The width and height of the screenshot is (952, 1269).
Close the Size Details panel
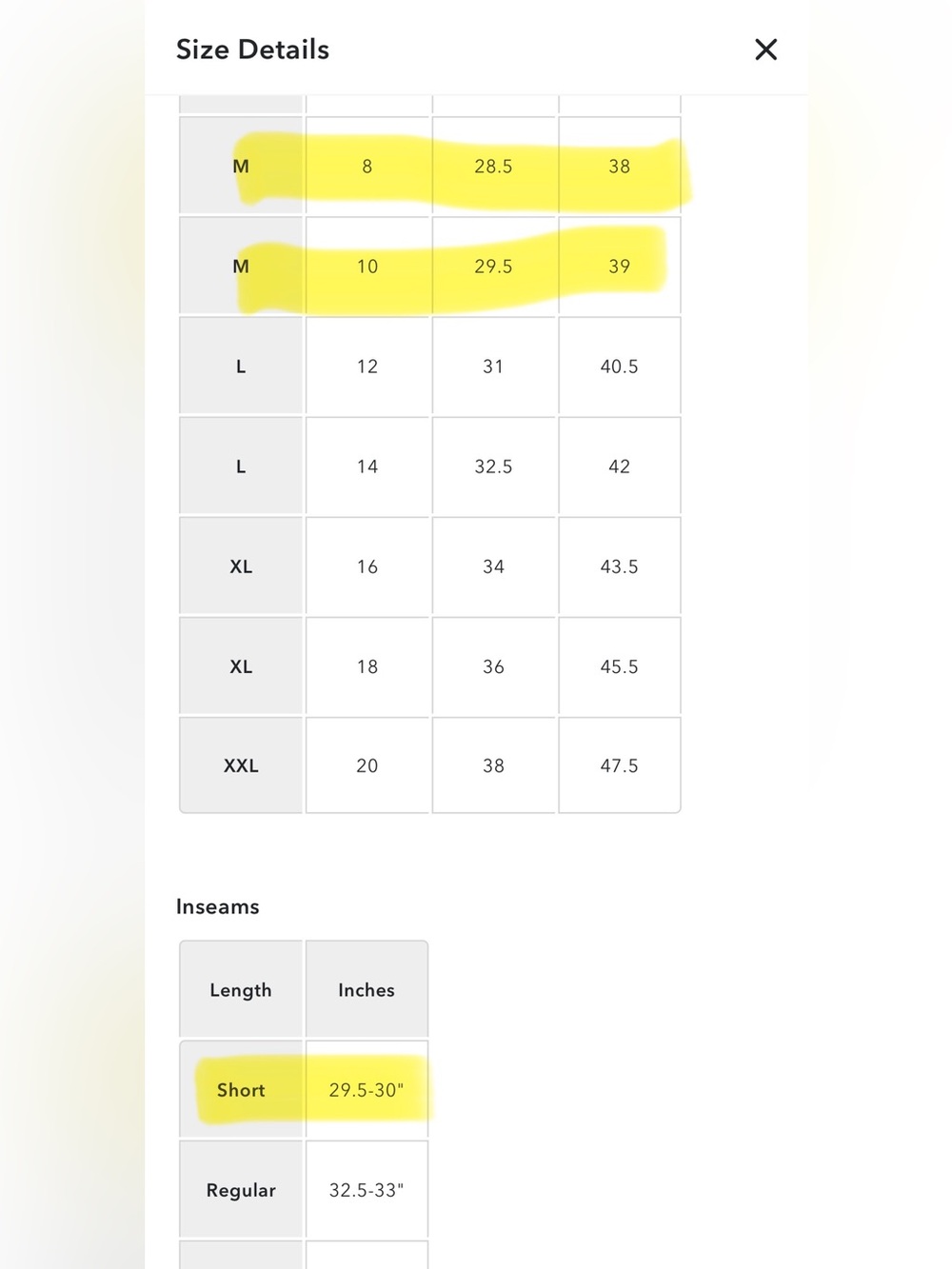(765, 50)
